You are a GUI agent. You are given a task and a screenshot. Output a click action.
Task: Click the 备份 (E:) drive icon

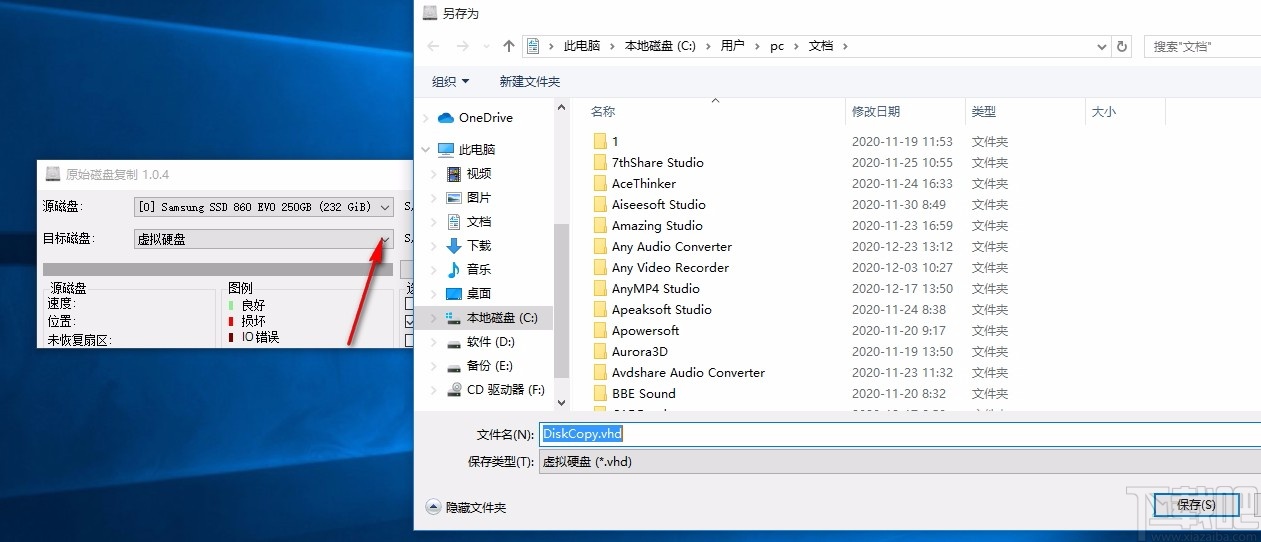(x=454, y=366)
